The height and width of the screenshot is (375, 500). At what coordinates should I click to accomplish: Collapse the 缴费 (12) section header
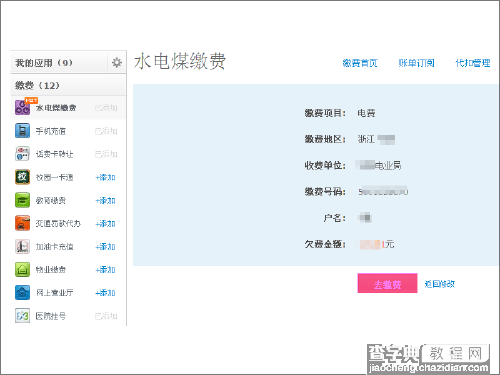click(68, 85)
